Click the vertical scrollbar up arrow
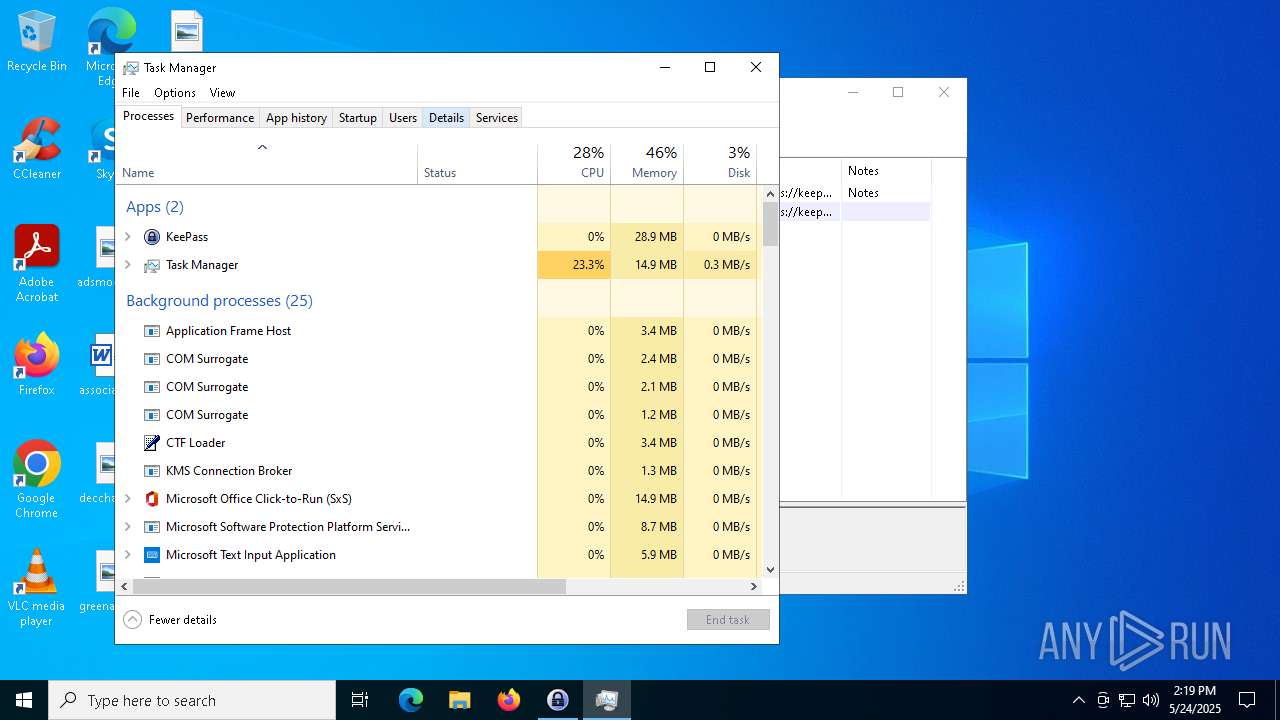The width and height of the screenshot is (1280, 720). pos(771,194)
